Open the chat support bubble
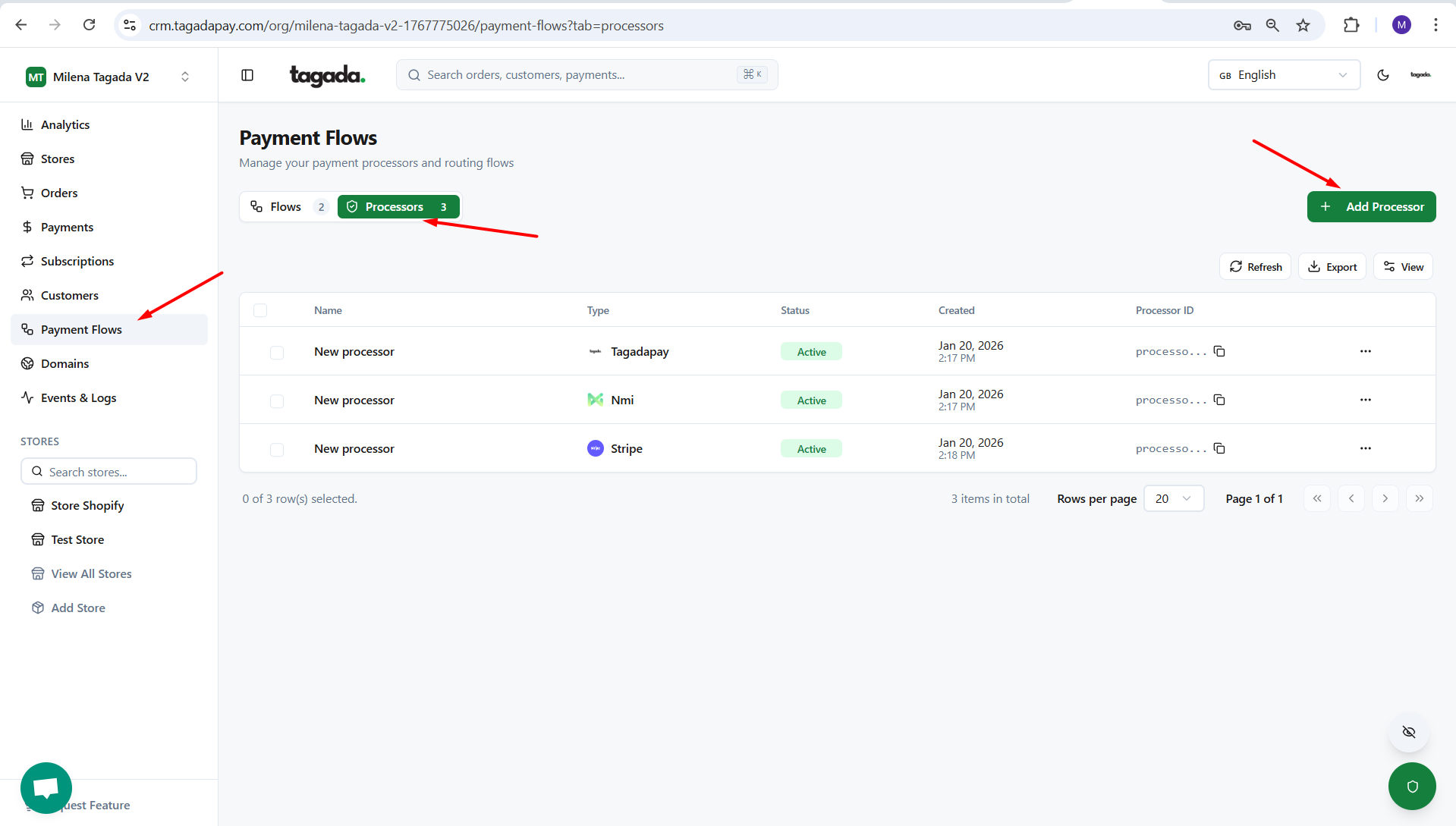This screenshot has width=1456, height=826. pyautogui.click(x=46, y=787)
